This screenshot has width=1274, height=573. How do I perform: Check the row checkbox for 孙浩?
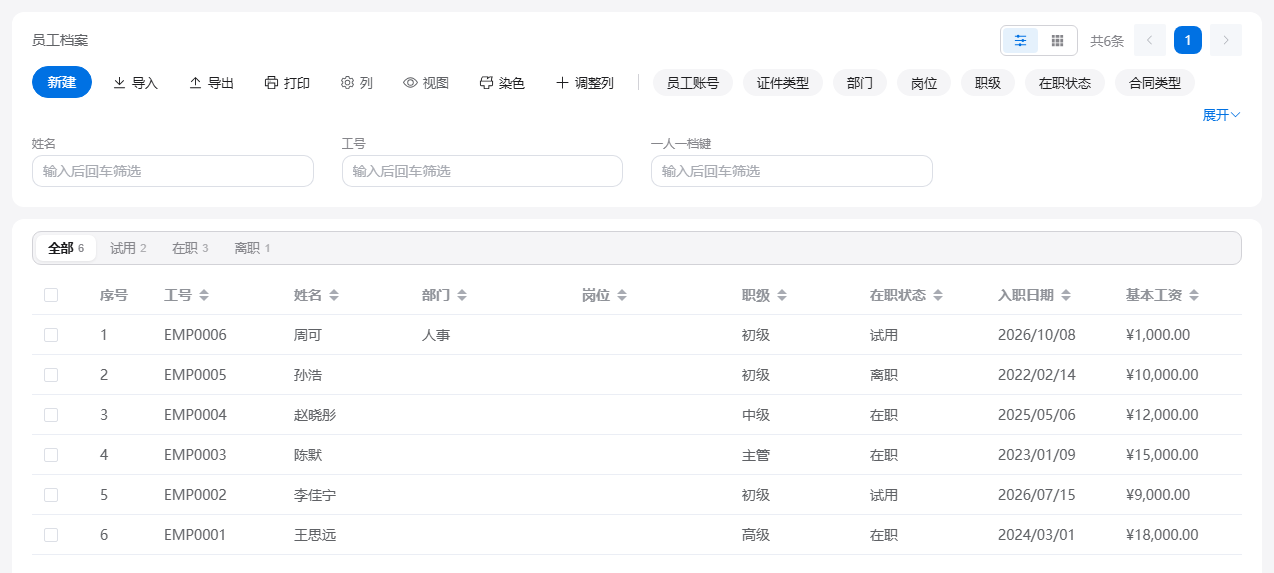[x=51, y=375]
